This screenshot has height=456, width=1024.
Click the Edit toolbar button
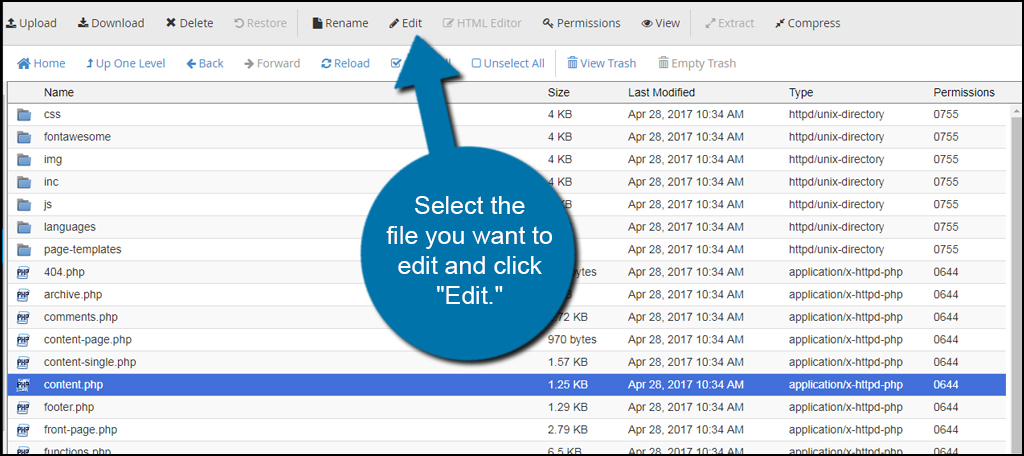click(x=406, y=23)
